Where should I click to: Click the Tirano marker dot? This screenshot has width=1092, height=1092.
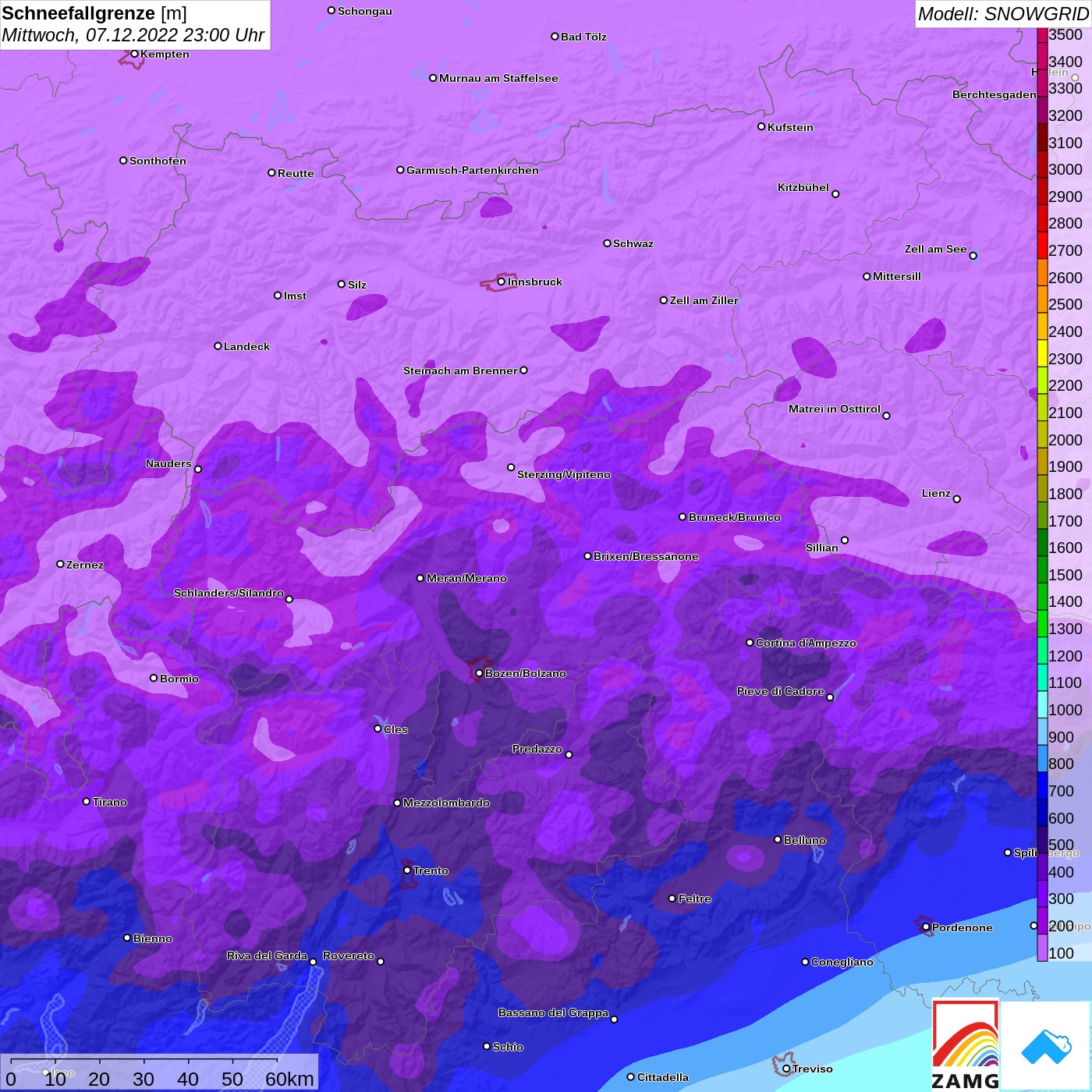coord(87,801)
